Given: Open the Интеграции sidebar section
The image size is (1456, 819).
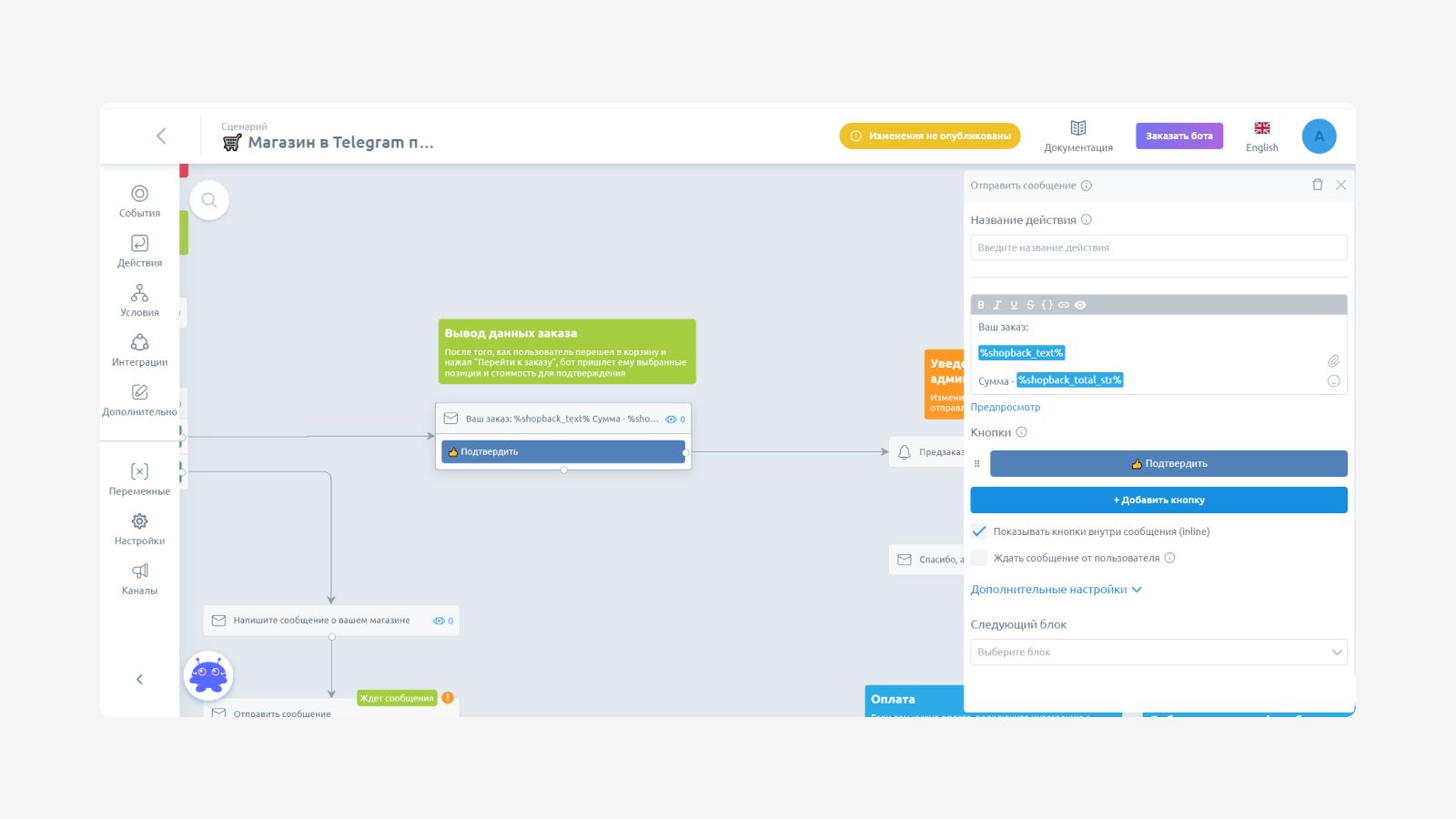Looking at the screenshot, I should [x=139, y=350].
